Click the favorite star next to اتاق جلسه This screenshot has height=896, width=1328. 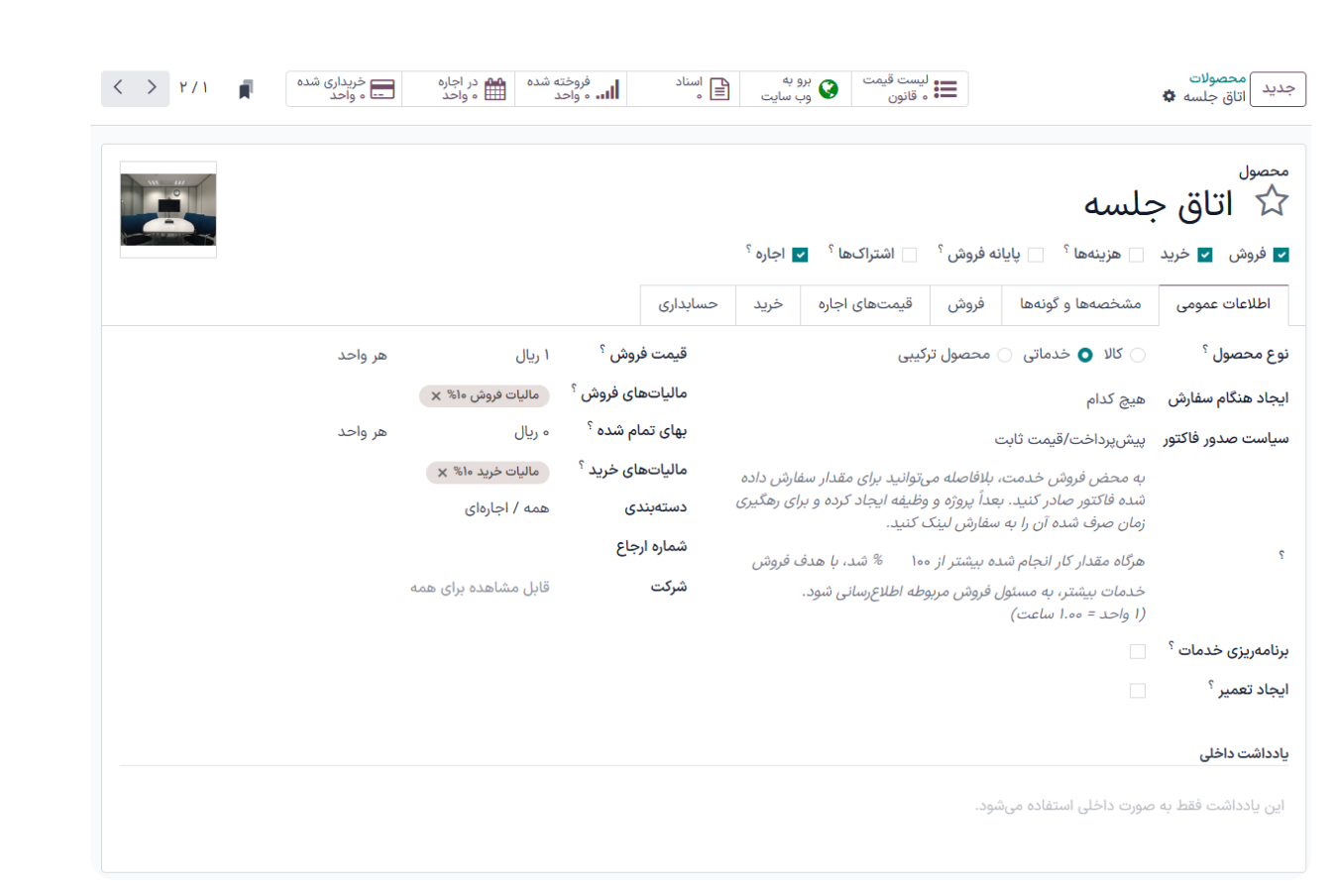point(1272,201)
